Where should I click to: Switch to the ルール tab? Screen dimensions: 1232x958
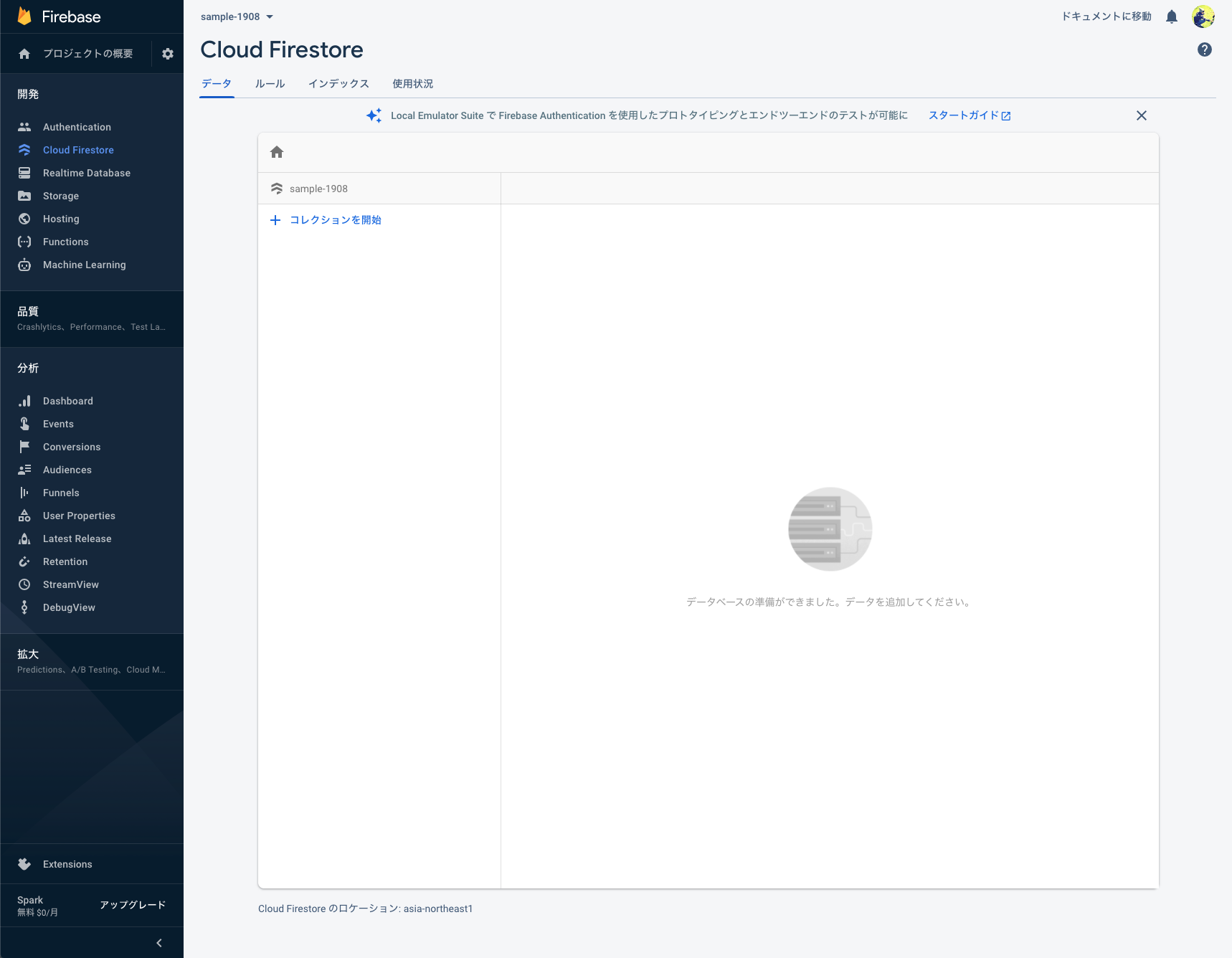[x=270, y=84]
